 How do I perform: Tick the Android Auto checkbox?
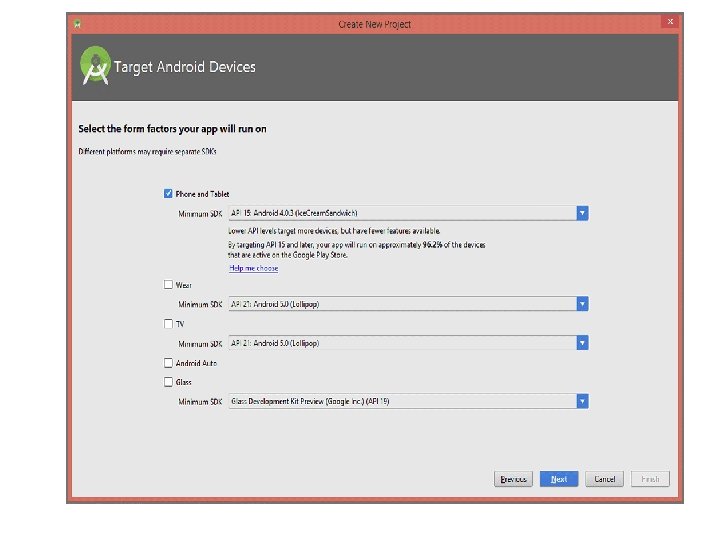coord(168,363)
